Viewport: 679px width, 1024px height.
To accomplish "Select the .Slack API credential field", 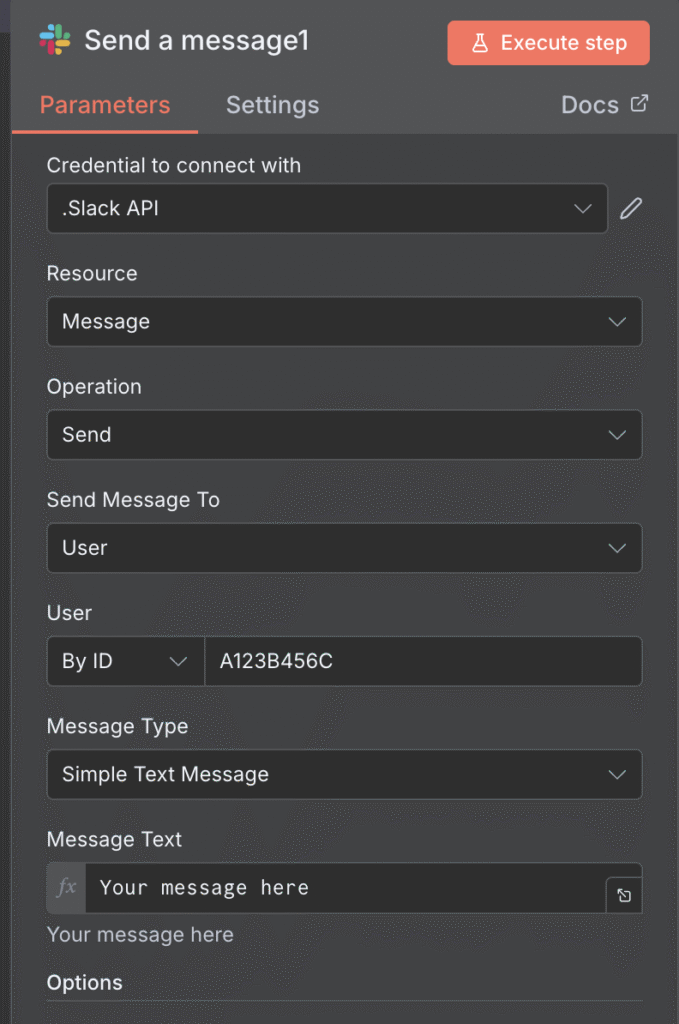I will [300, 208].
